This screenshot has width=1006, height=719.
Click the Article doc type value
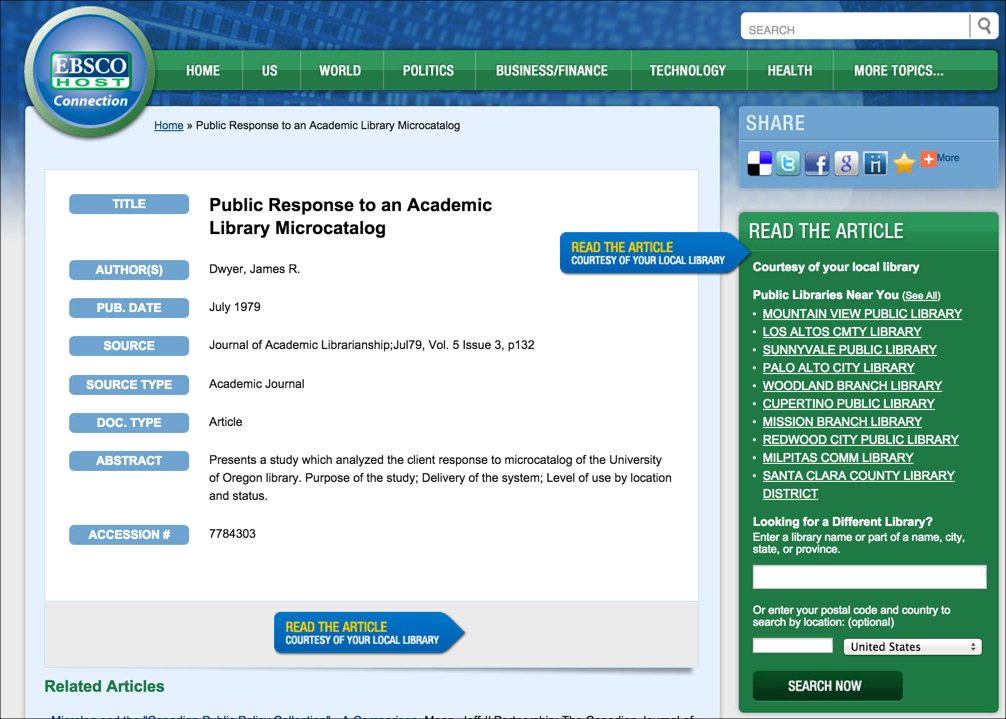coord(226,421)
